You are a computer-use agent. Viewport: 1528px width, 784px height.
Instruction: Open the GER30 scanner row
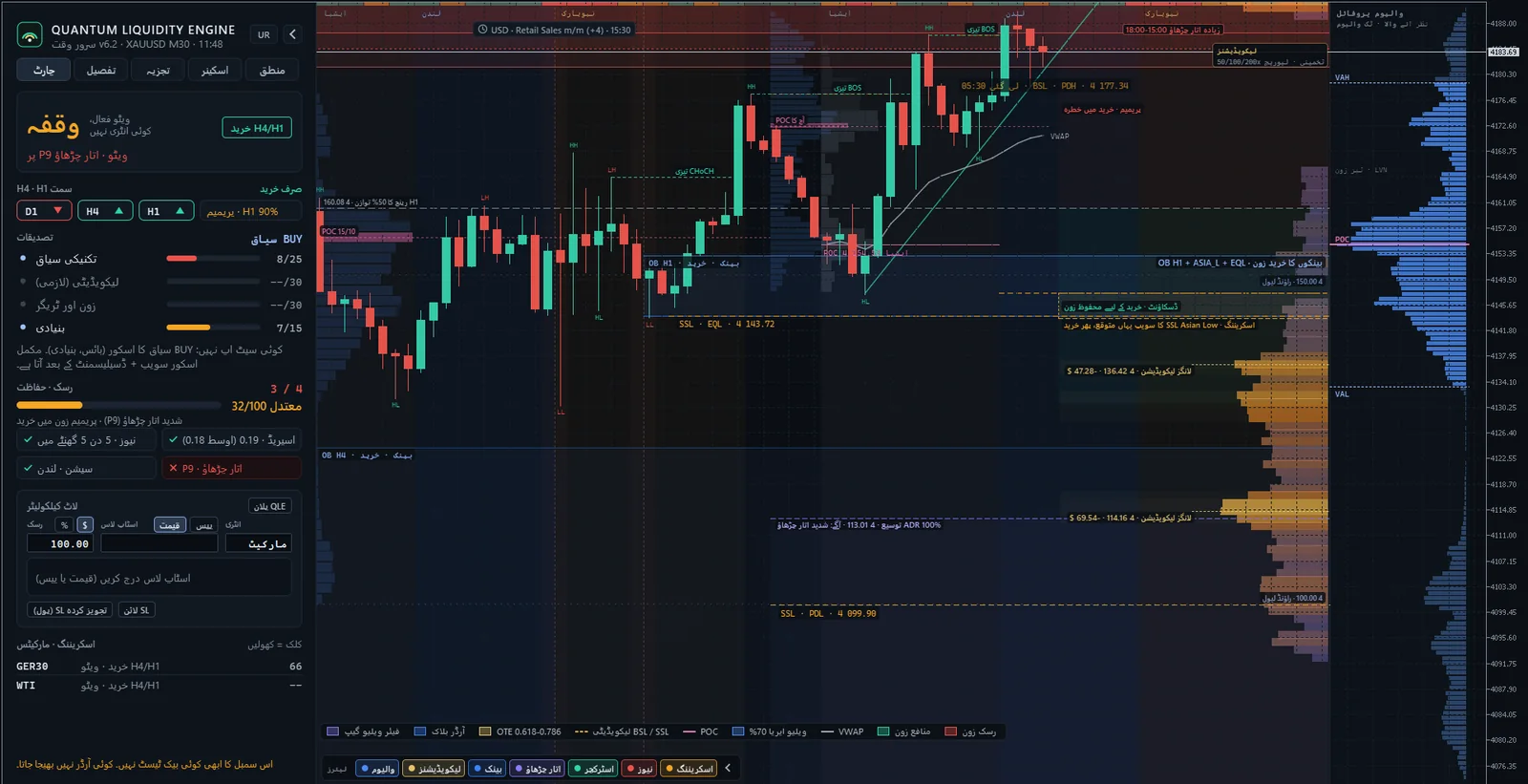(x=159, y=667)
